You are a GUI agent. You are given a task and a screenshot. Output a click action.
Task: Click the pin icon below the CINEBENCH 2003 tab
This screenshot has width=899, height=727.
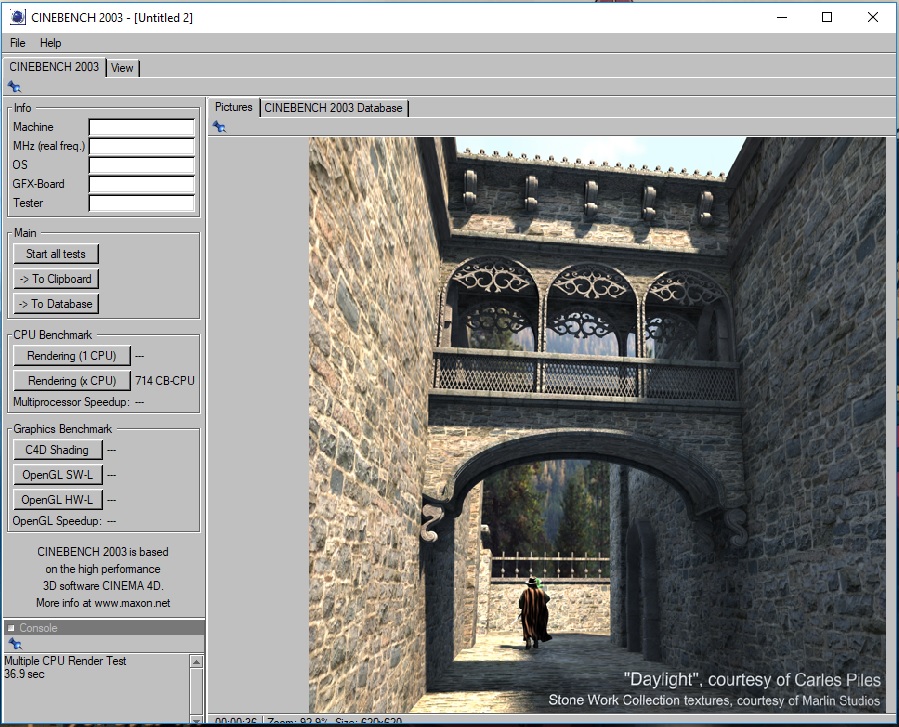14,87
